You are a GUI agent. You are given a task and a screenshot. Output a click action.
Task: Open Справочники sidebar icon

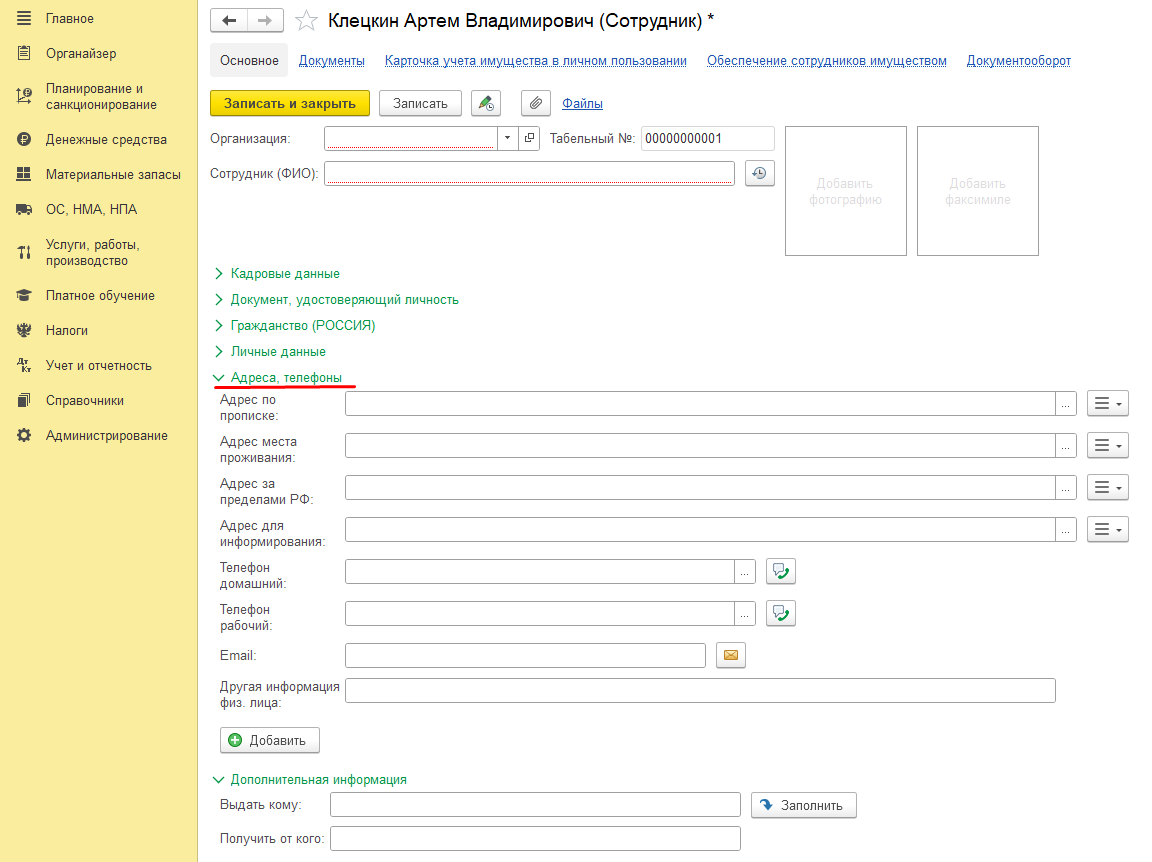pyautogui.click(x=24, y=401)
